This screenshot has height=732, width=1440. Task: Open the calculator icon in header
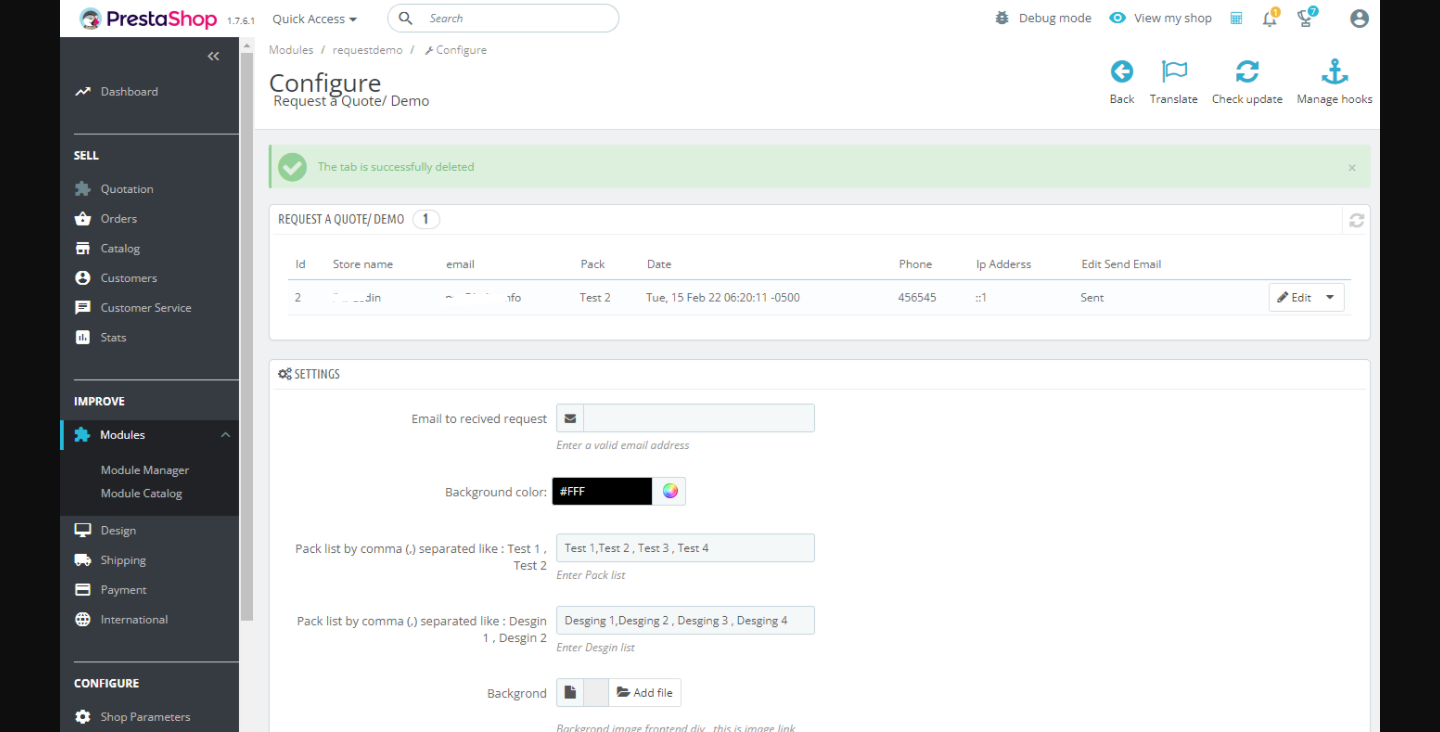tap(1237, 18)
